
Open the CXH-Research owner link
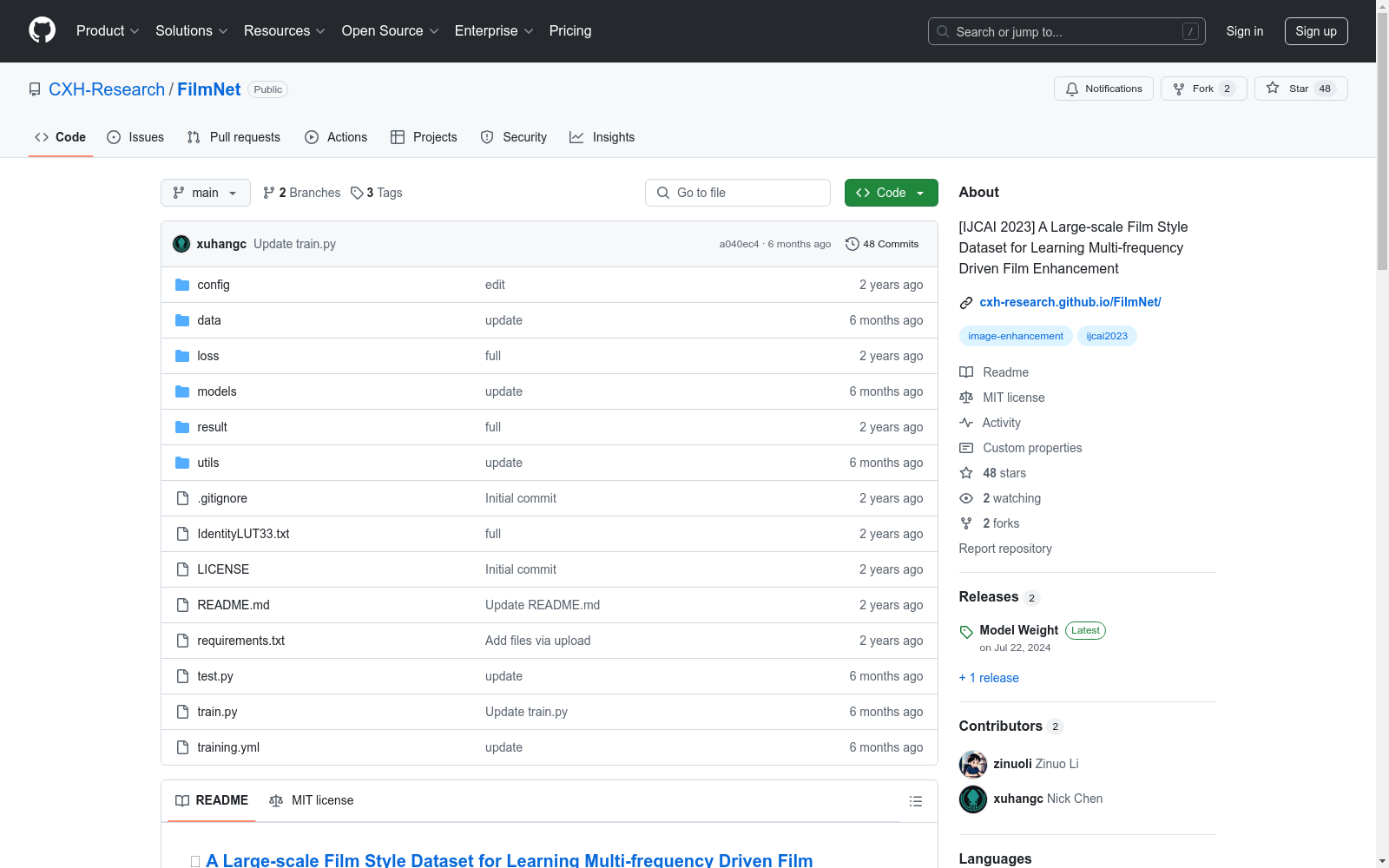(107, 89)
